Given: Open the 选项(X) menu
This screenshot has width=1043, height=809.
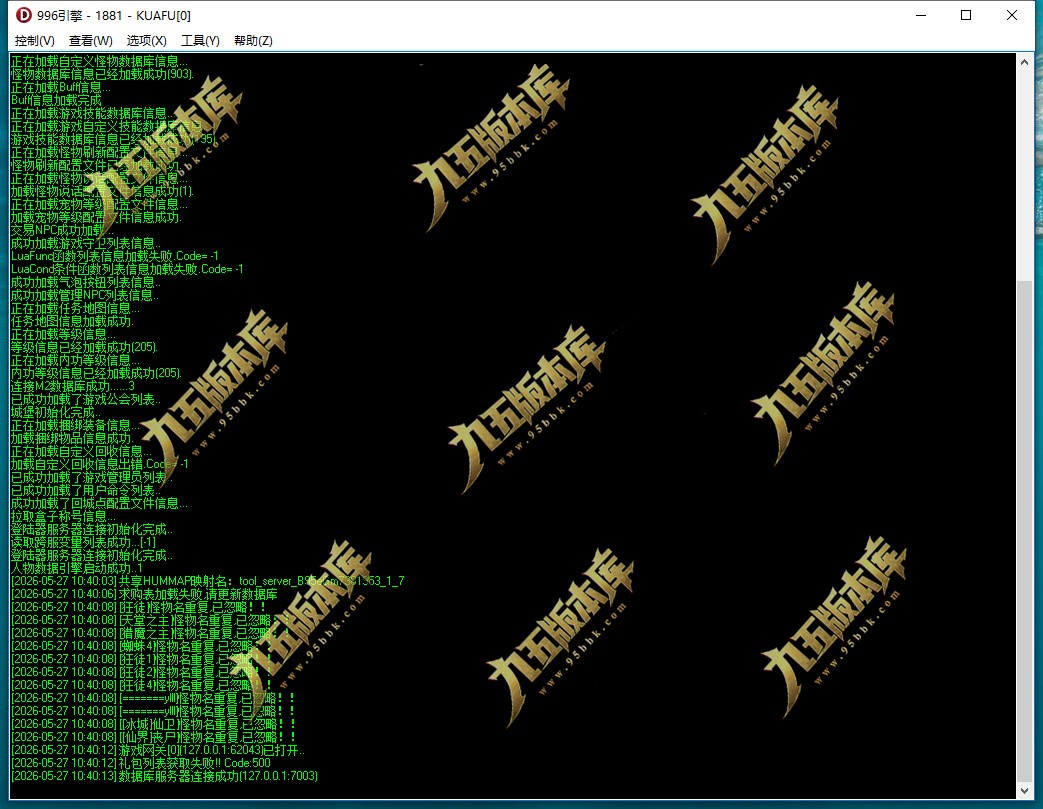Looking at the screenshot, I should click(x=146, y=41).
